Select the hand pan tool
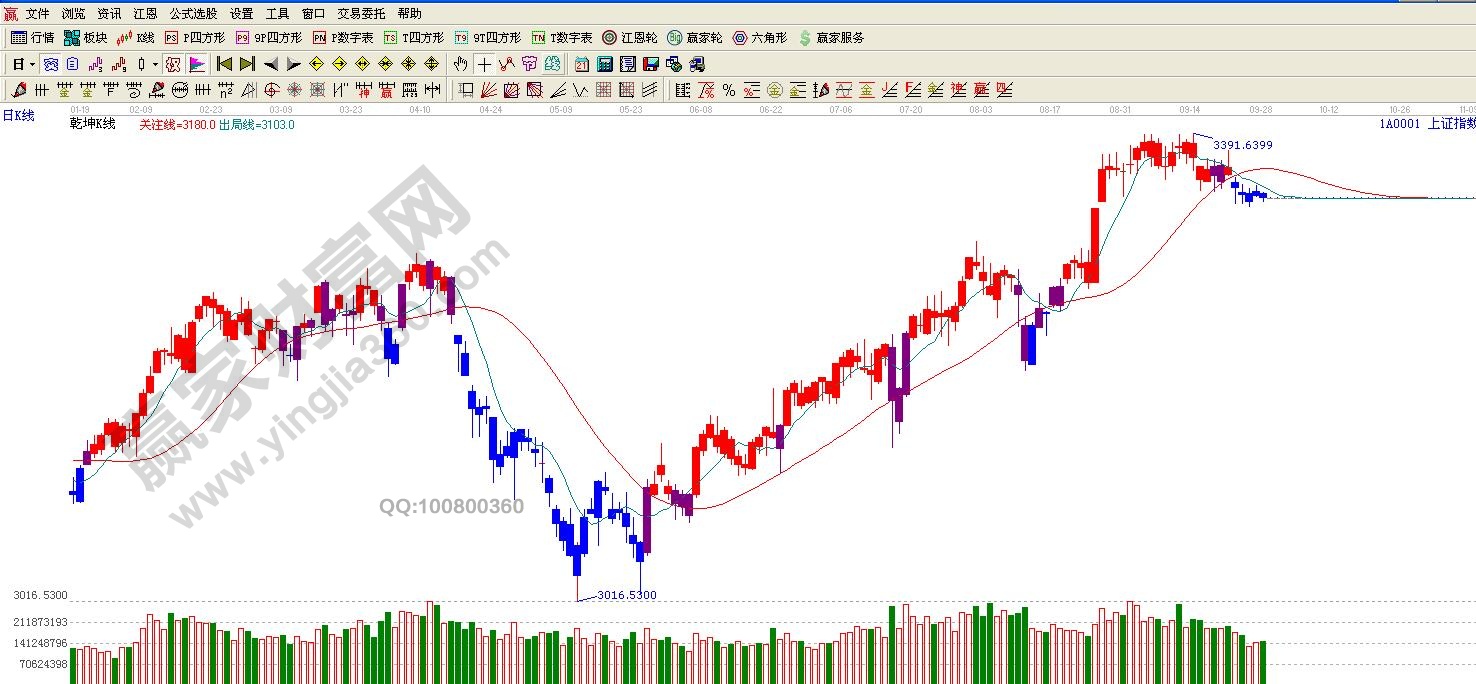Viewport: 1476px width, 684px height. tap(460, 64)
